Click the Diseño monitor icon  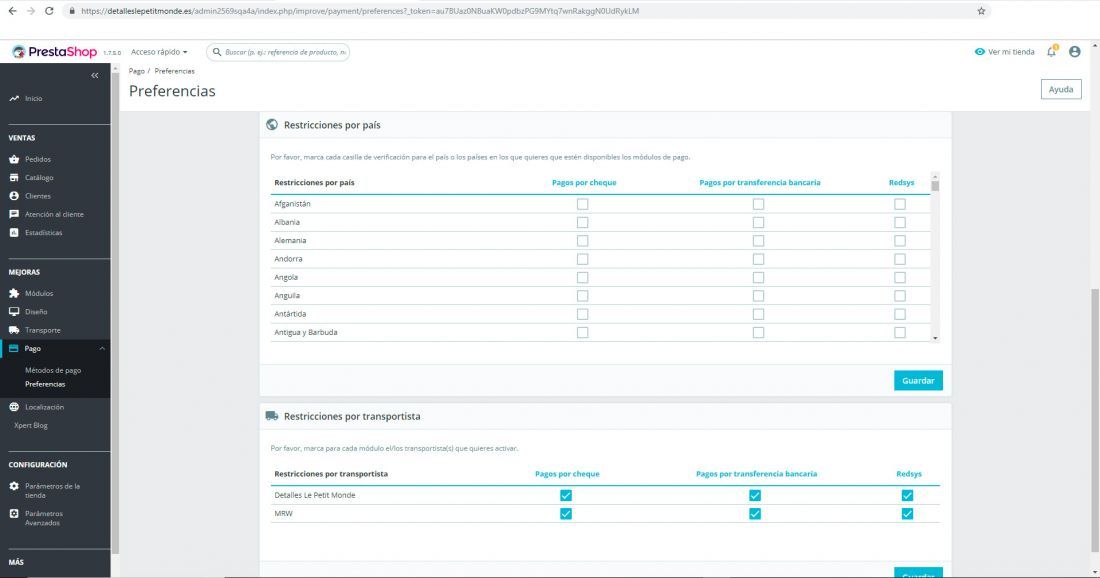pos(14,311)
